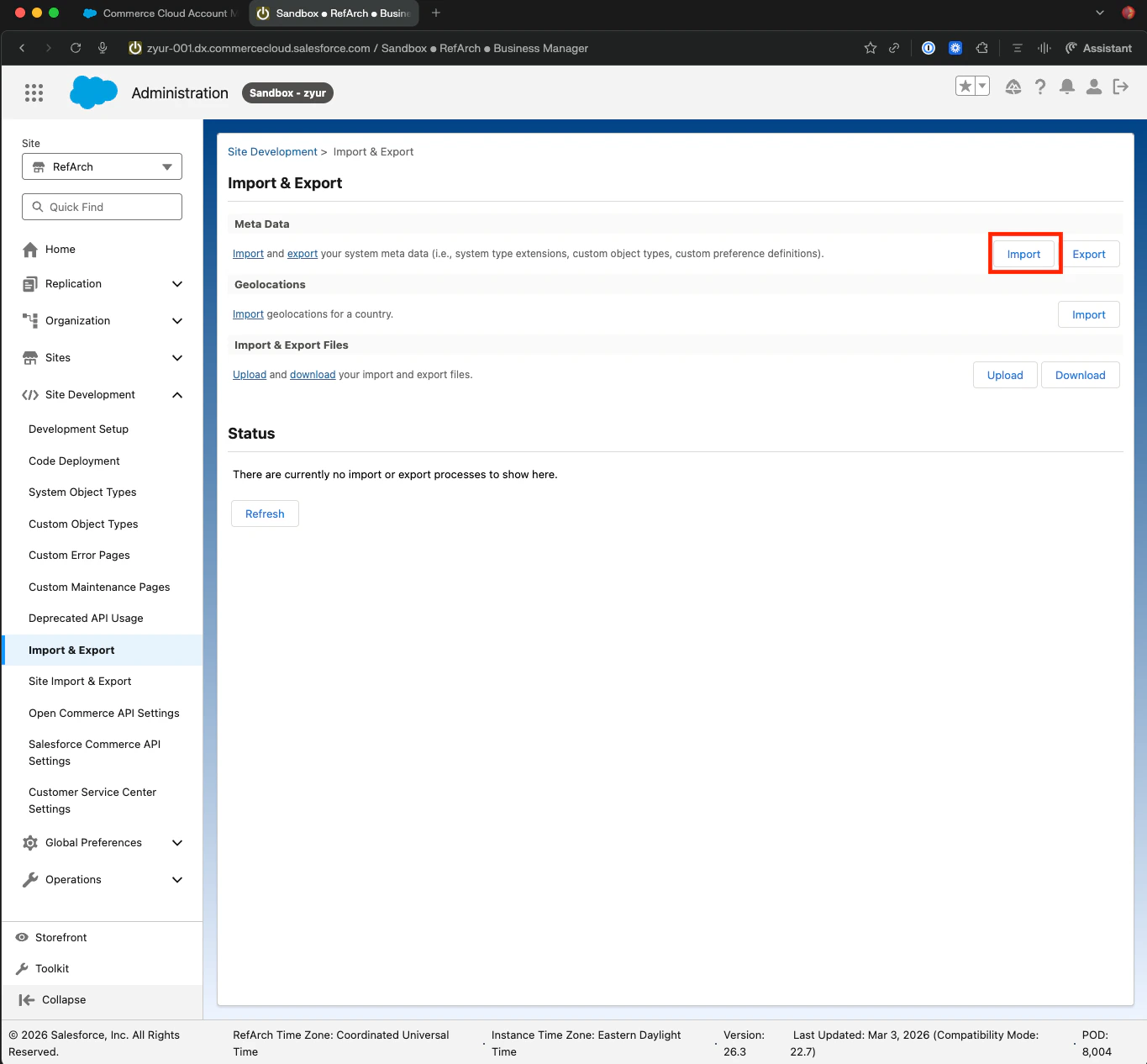1147x1064 pixels.
Task: Collapse the Site Development section chevron
Action: tap(177, 395)
